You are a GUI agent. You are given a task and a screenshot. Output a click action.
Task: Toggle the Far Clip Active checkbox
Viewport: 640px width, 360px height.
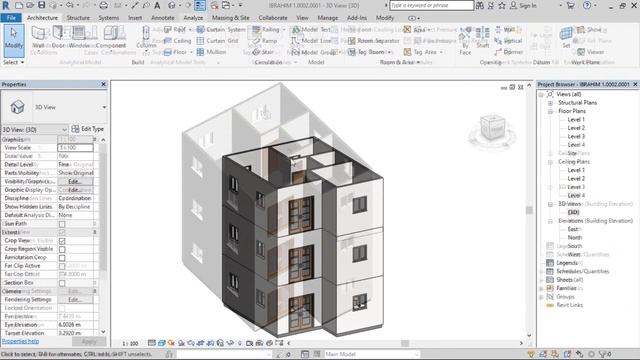(62, 267)
